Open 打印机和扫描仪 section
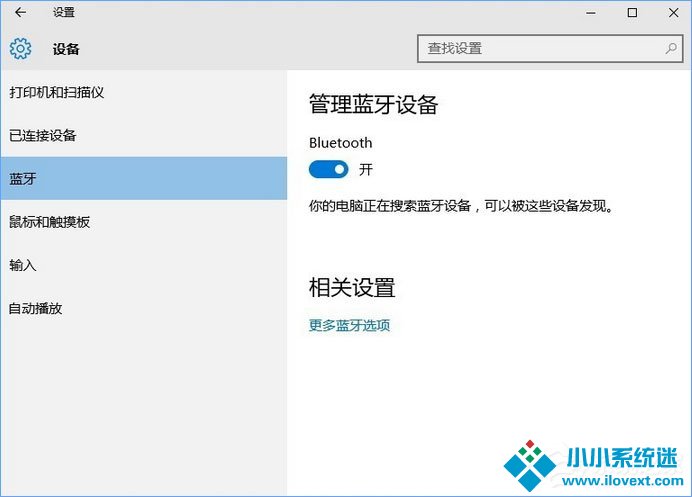 tap(144, 92)
